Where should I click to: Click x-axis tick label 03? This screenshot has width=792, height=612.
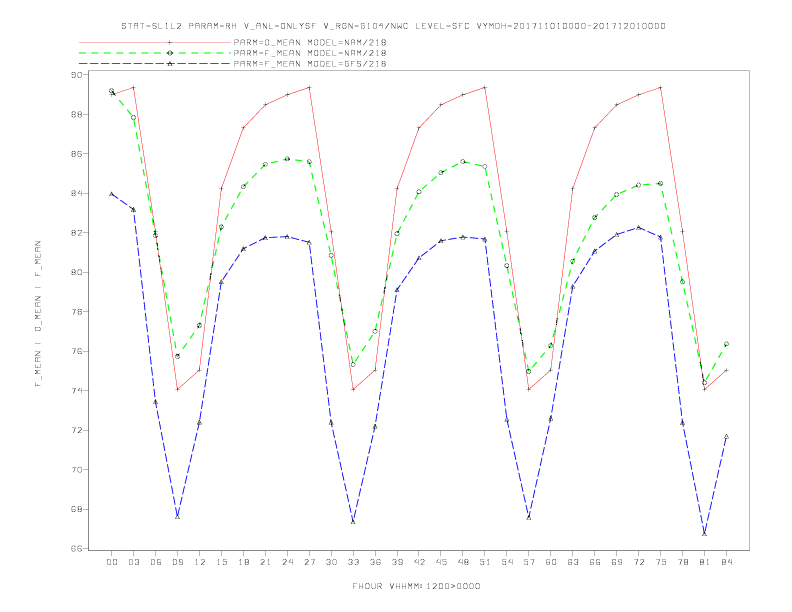[x=133, y=562]
